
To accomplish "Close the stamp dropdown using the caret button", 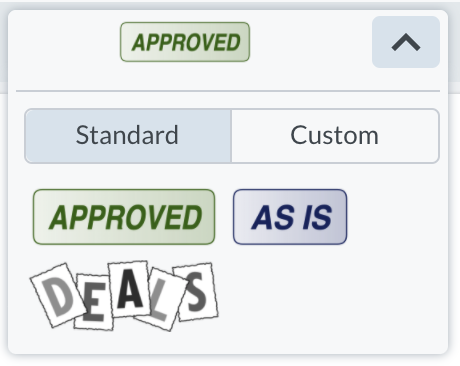I will point(406,42).
